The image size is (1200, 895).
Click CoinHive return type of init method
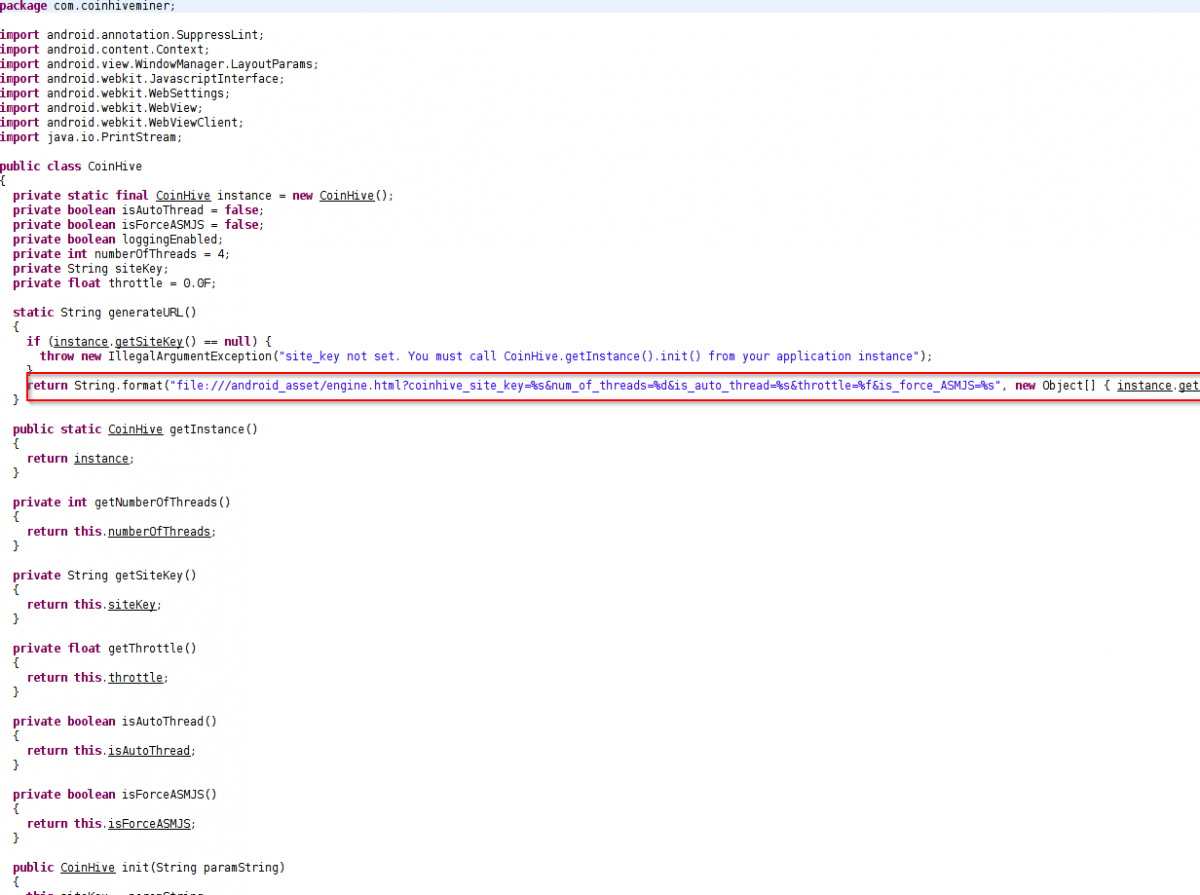(86, 868)
